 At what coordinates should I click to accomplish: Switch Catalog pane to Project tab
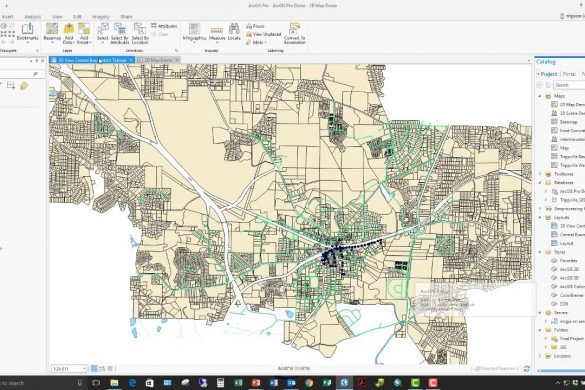548,74
